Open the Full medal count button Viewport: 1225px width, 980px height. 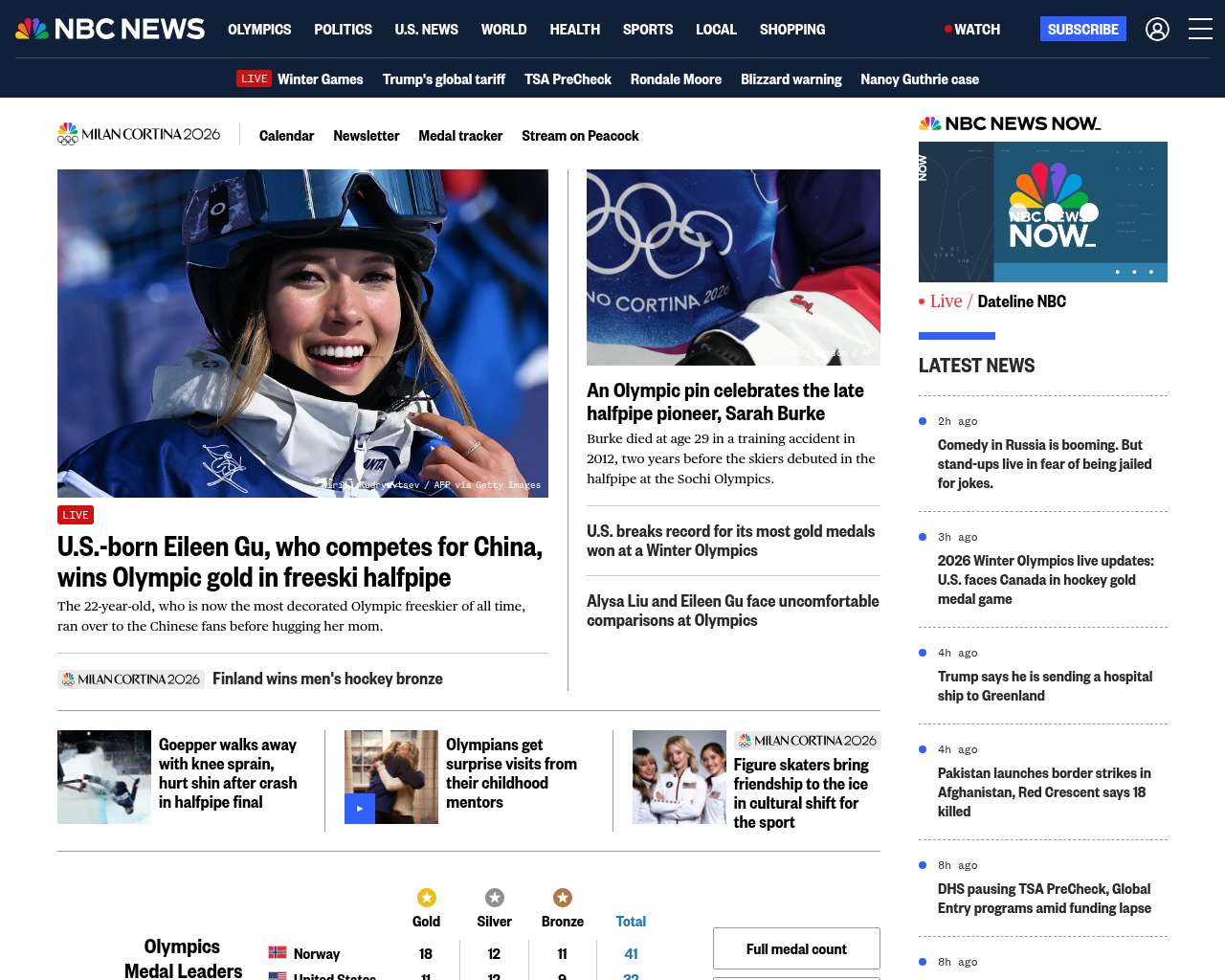[x=796, y=948]
